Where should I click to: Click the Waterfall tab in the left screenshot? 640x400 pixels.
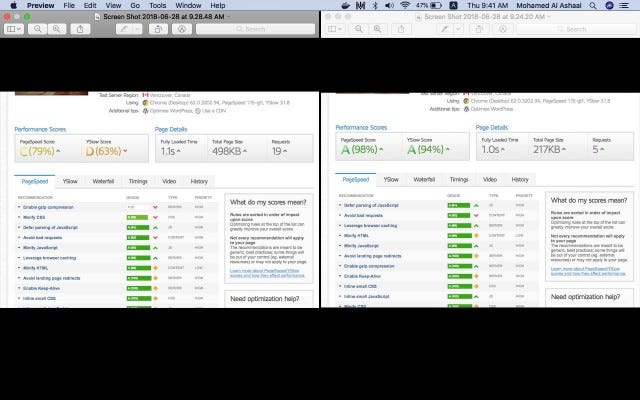tap(103, 181)
